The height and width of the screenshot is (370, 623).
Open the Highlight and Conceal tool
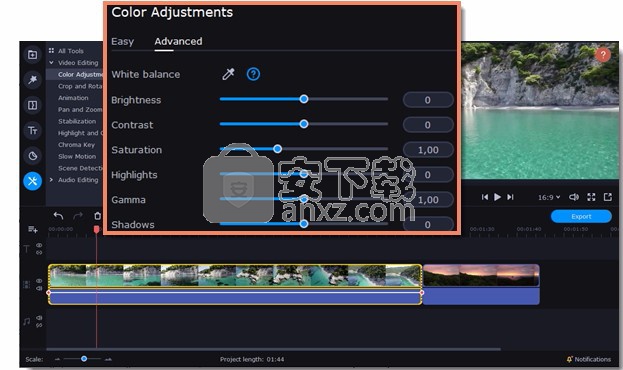coord(80,133)
